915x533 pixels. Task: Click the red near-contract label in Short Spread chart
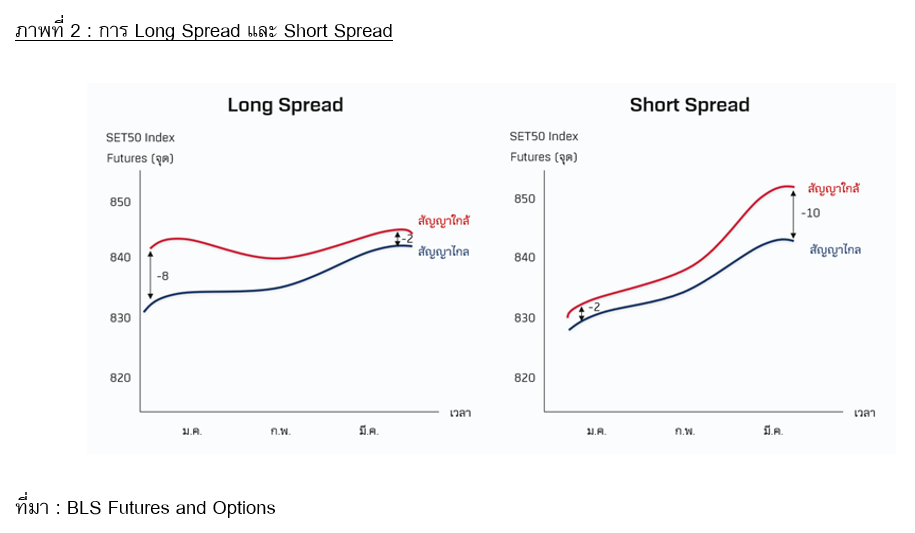click(x=834, y=188)
